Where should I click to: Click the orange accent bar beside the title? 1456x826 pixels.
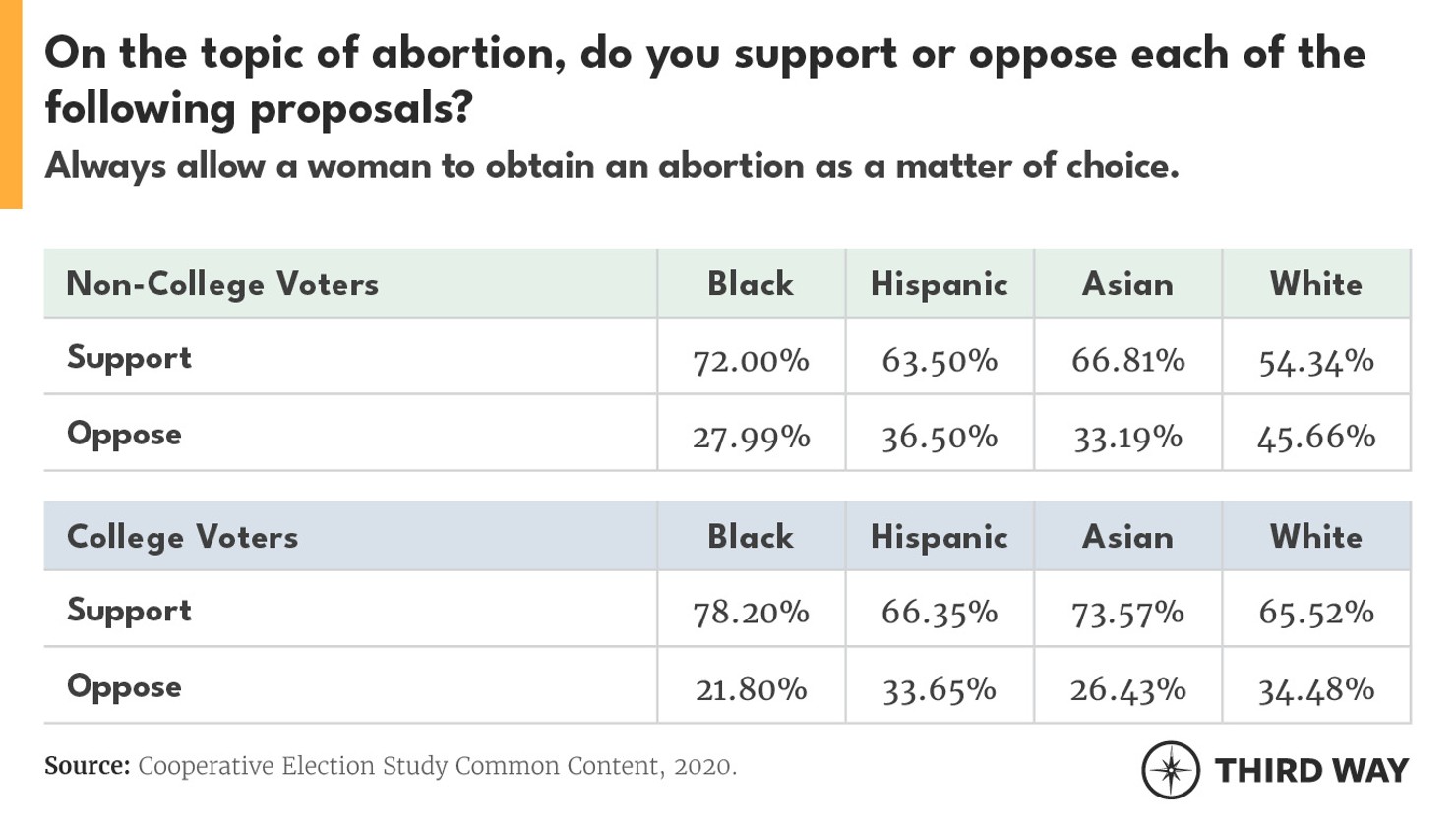click(x=11, y=104)
